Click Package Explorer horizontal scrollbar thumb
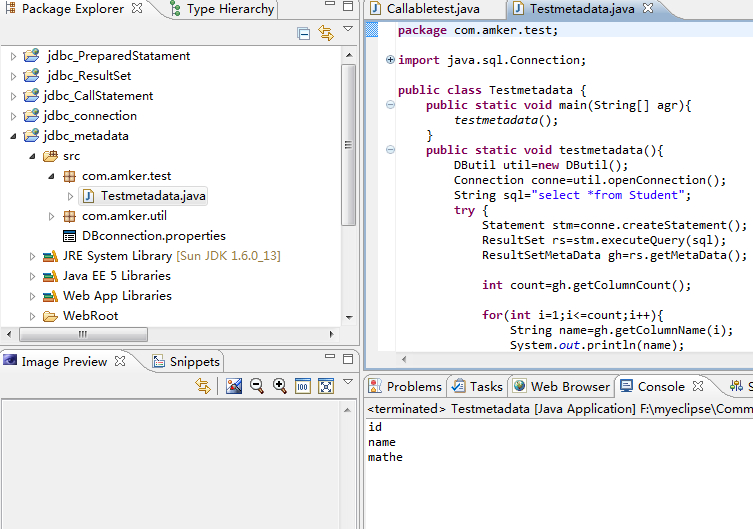 click(x=83, y=334)
